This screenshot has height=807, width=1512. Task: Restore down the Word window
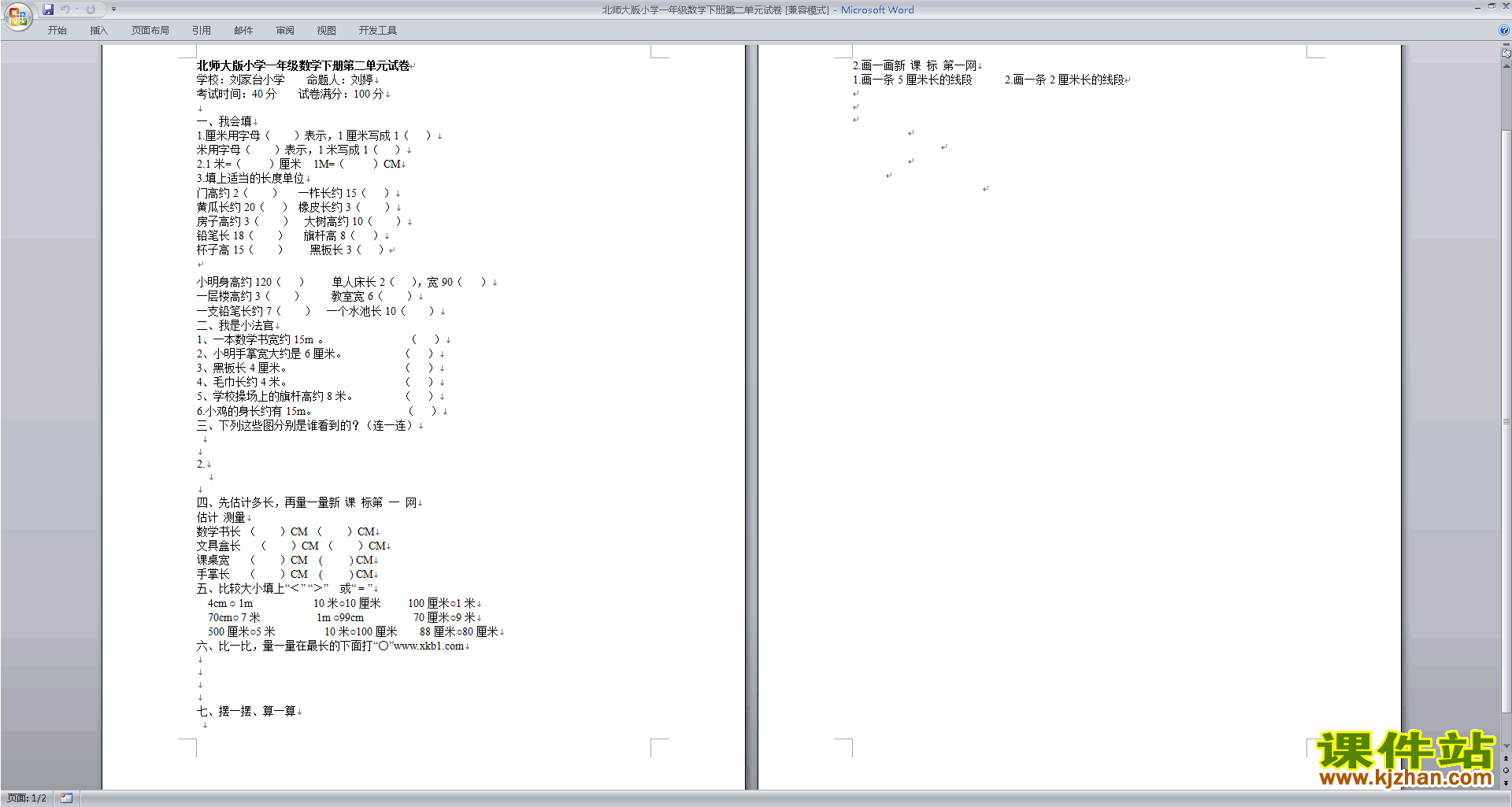tap(1492, 6)
